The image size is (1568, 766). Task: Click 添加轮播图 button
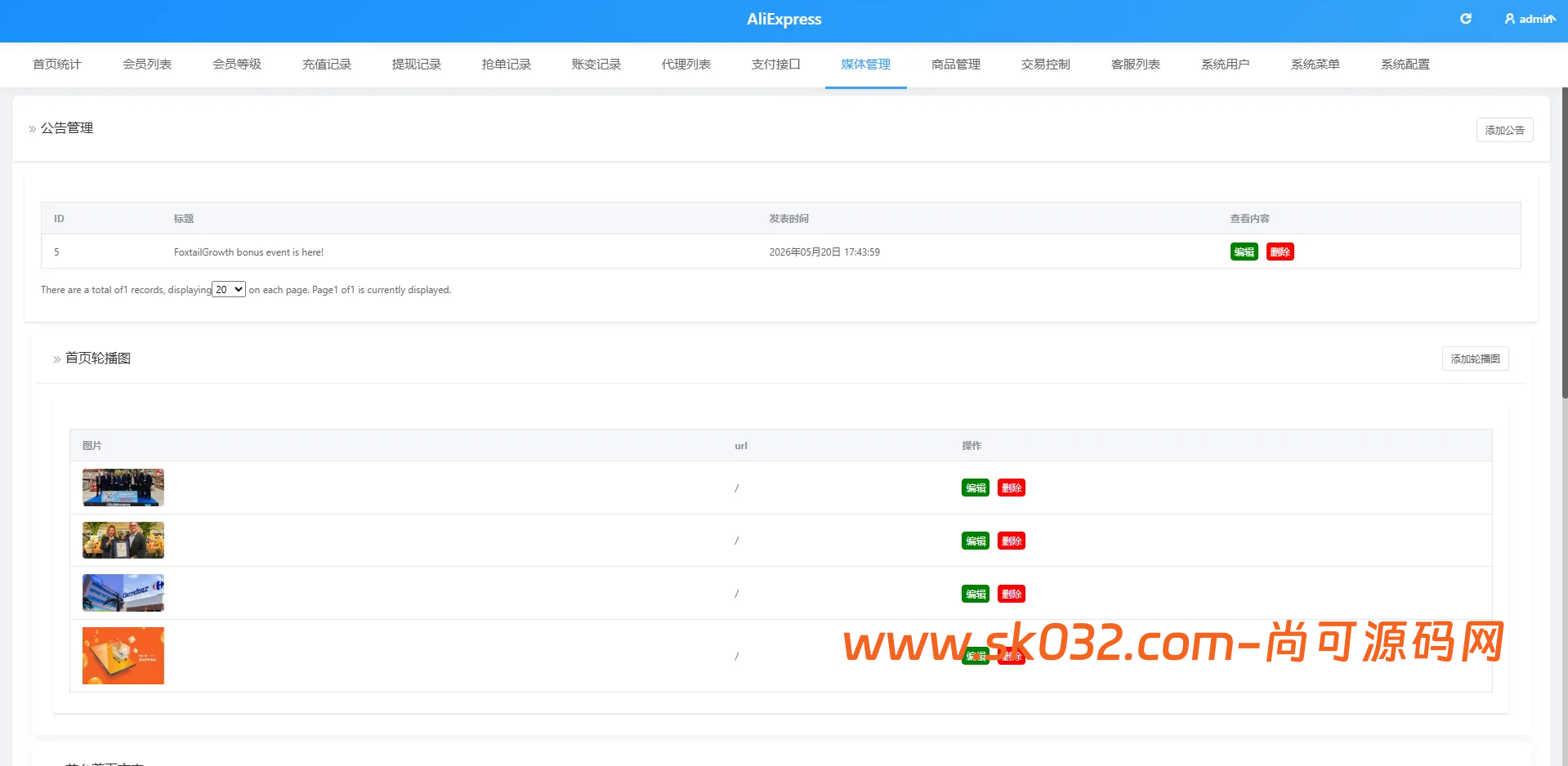point(1475,359)
